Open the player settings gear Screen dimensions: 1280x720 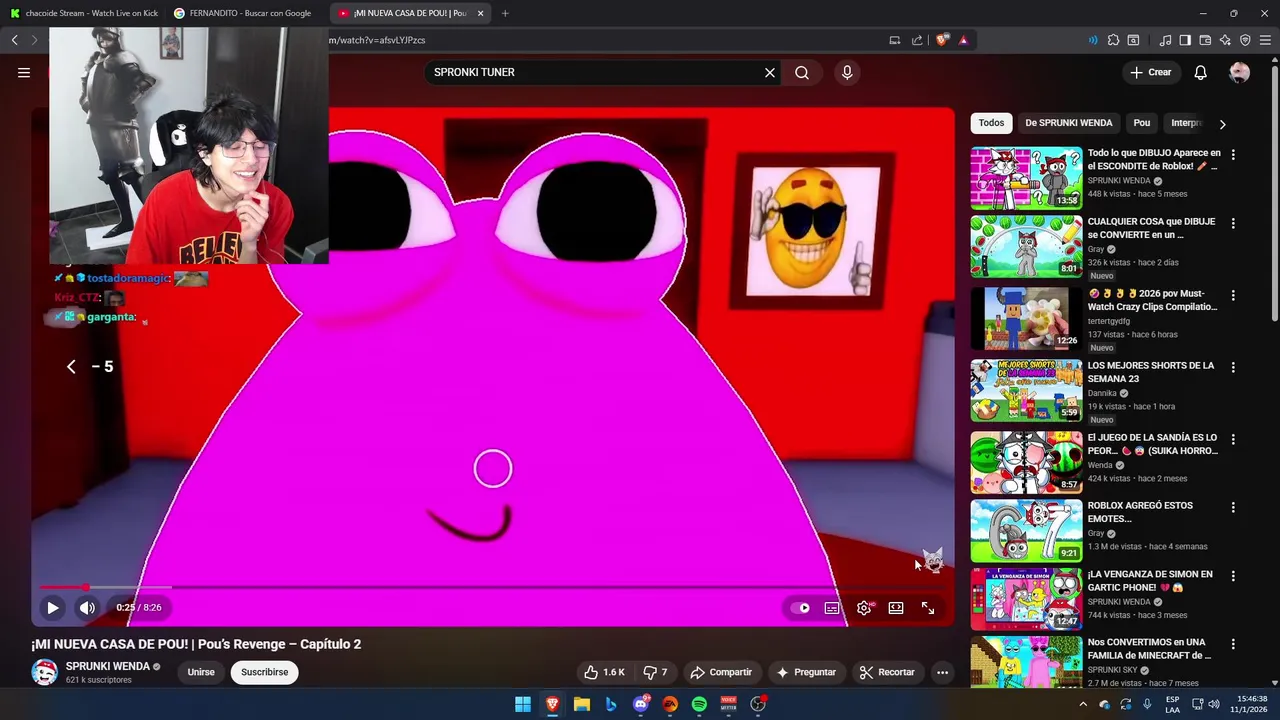tap(864, 607)
